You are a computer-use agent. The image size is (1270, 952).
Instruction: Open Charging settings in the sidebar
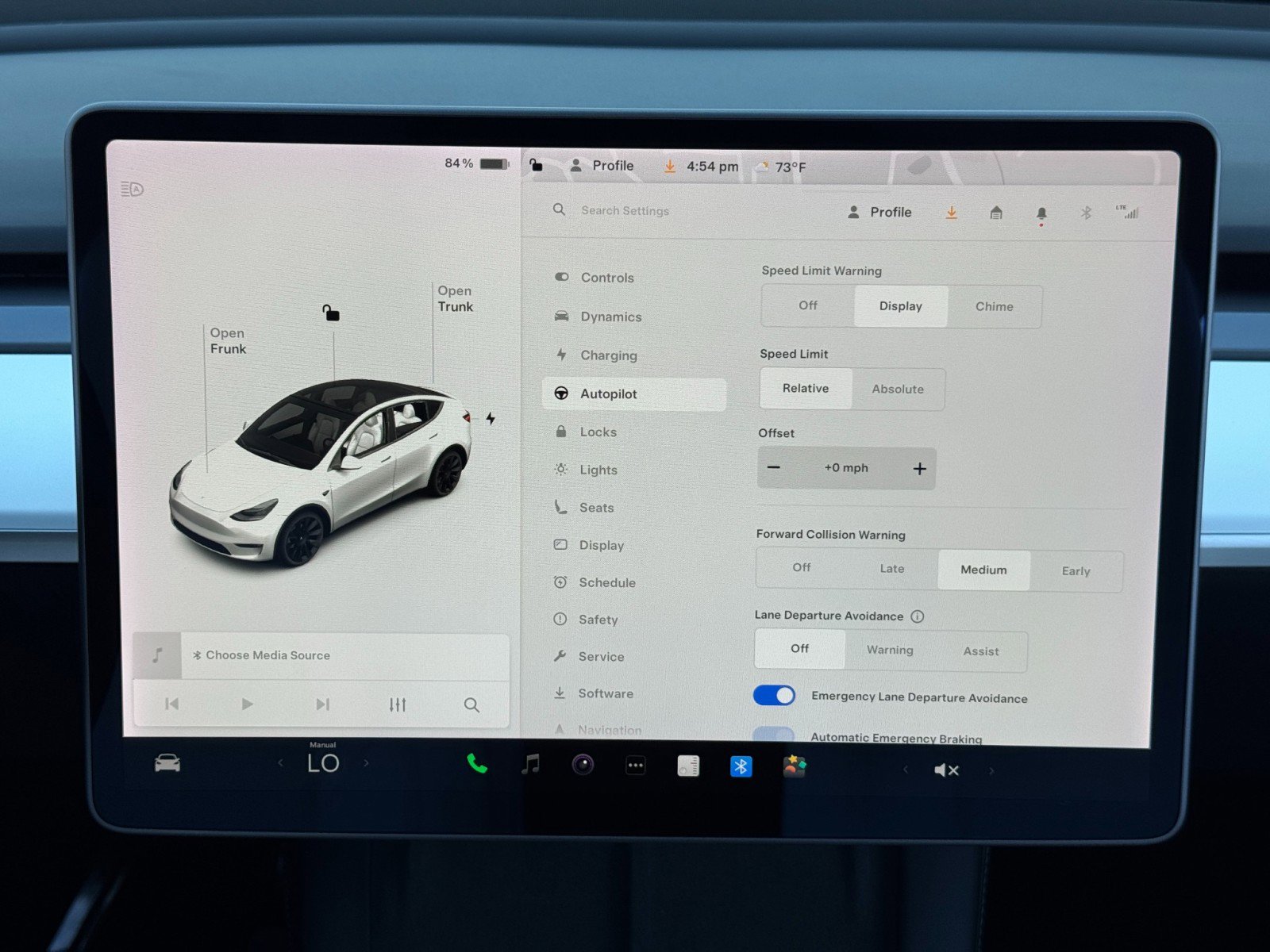(609, 355)
